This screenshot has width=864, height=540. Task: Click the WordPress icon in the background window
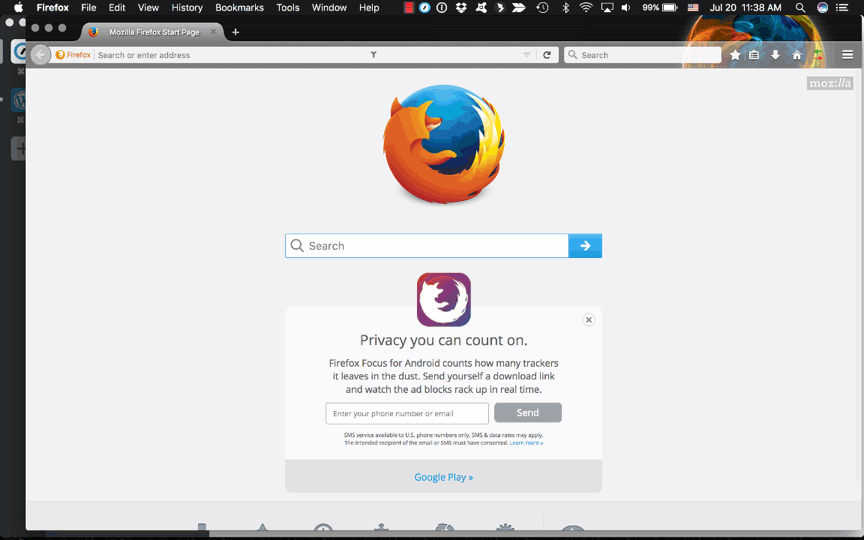point(20,101)
